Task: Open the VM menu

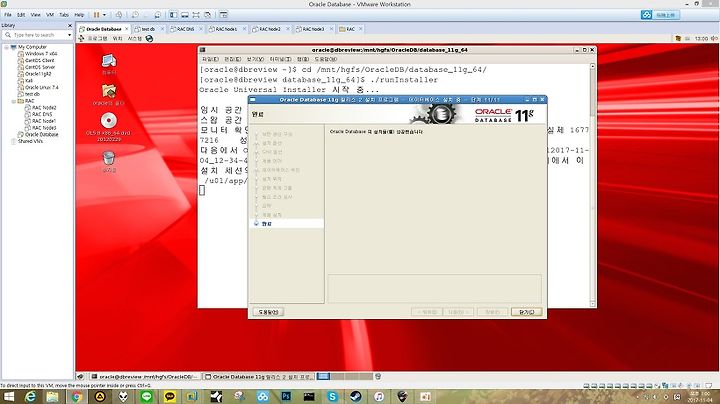Action: pyautogui.click(x=50, y=15)
